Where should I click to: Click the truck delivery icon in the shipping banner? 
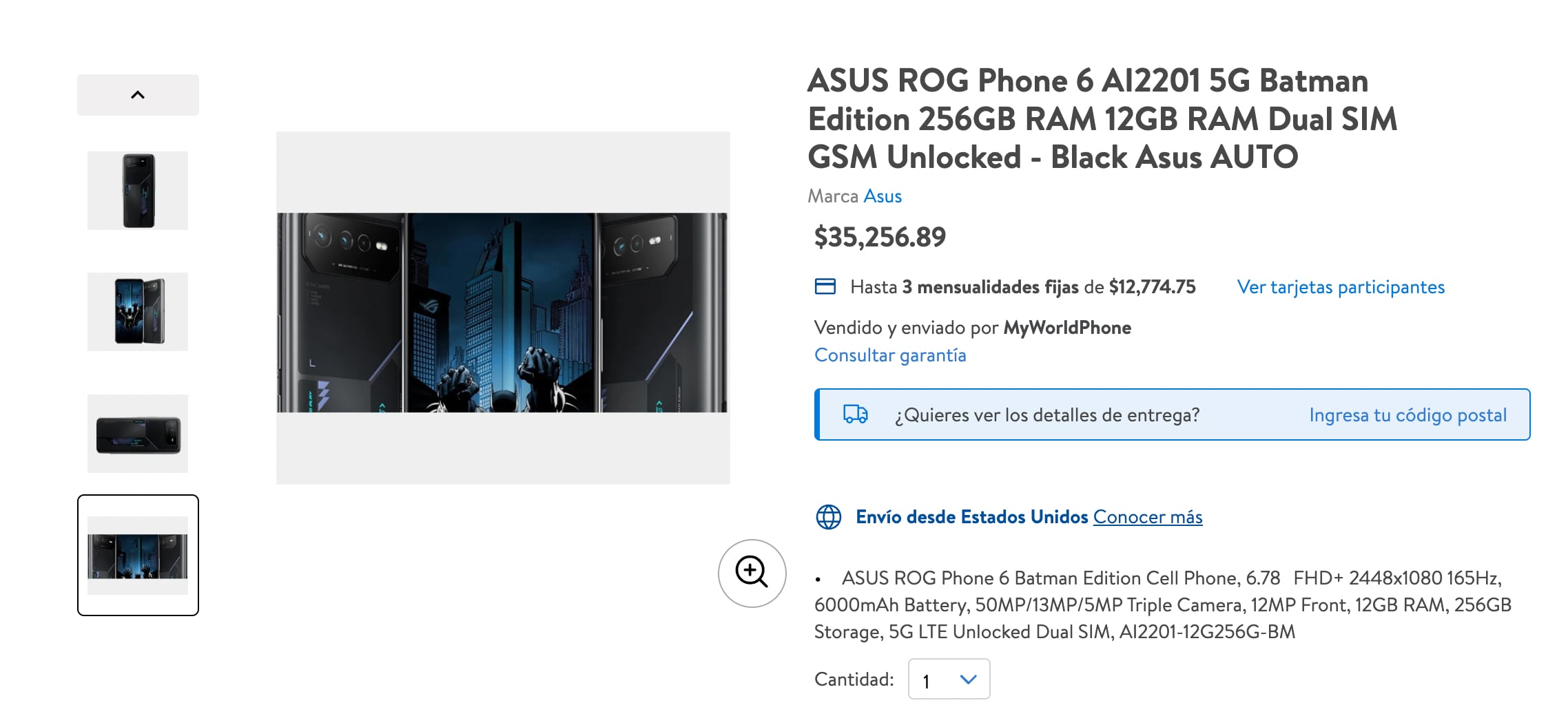tap(856, 414)
